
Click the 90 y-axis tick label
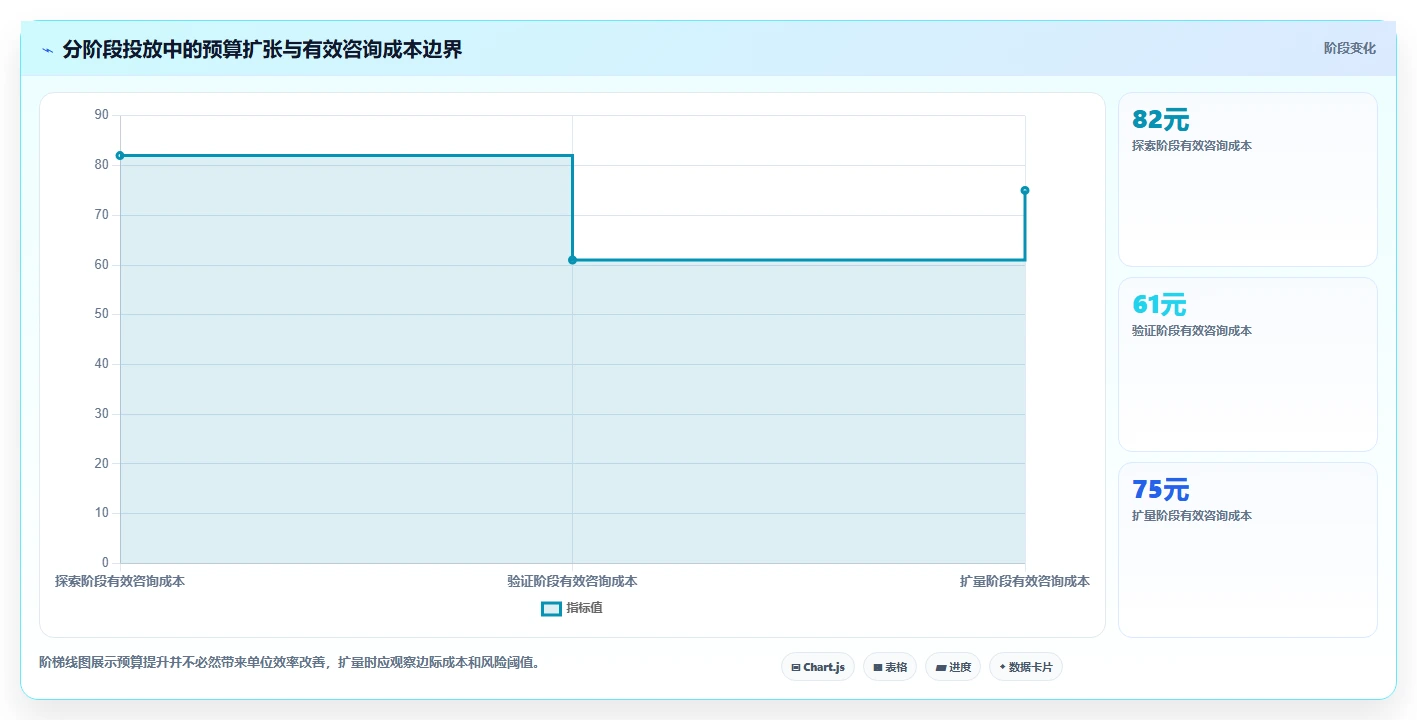click(x=101, y=115)
